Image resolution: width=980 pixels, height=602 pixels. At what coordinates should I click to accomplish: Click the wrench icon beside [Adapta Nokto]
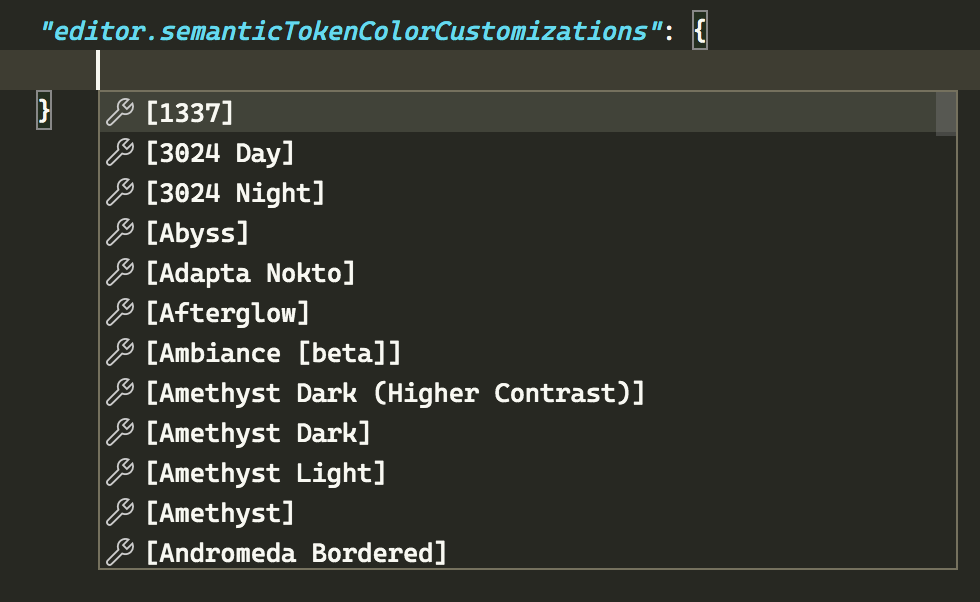pyautogui.click(x=119, y=273)
